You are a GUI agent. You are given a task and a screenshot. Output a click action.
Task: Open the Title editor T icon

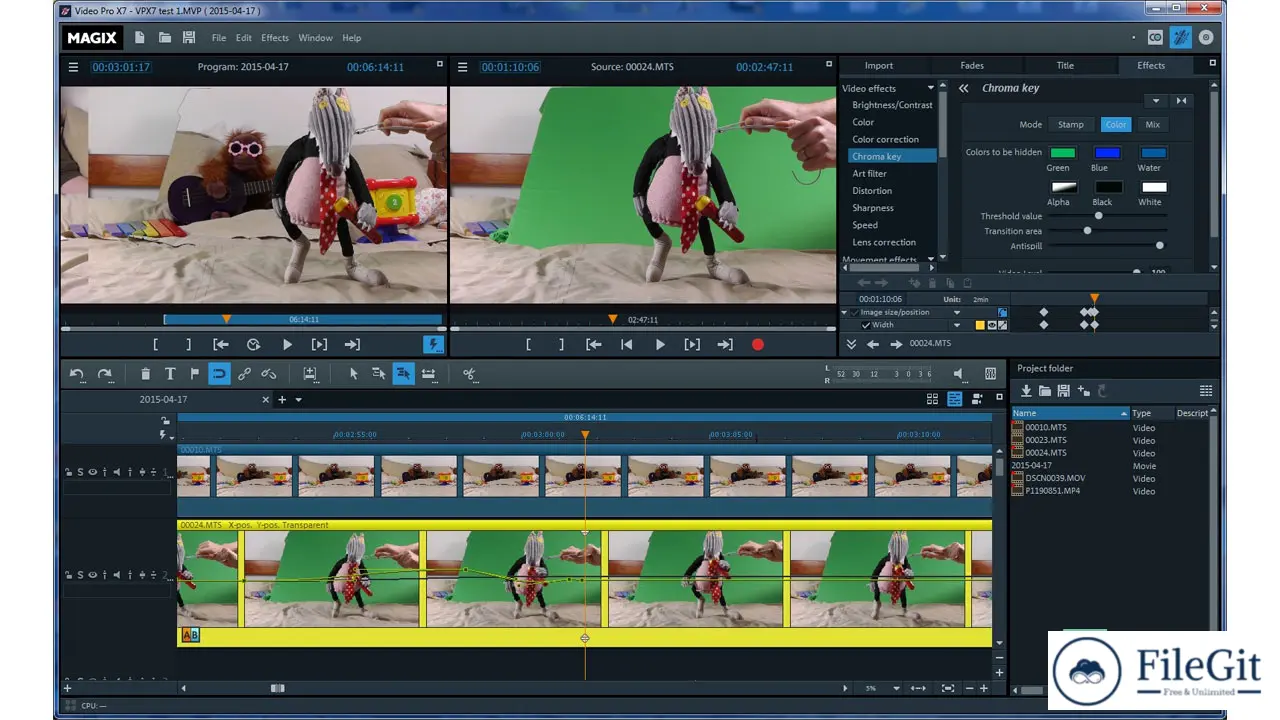170,374
